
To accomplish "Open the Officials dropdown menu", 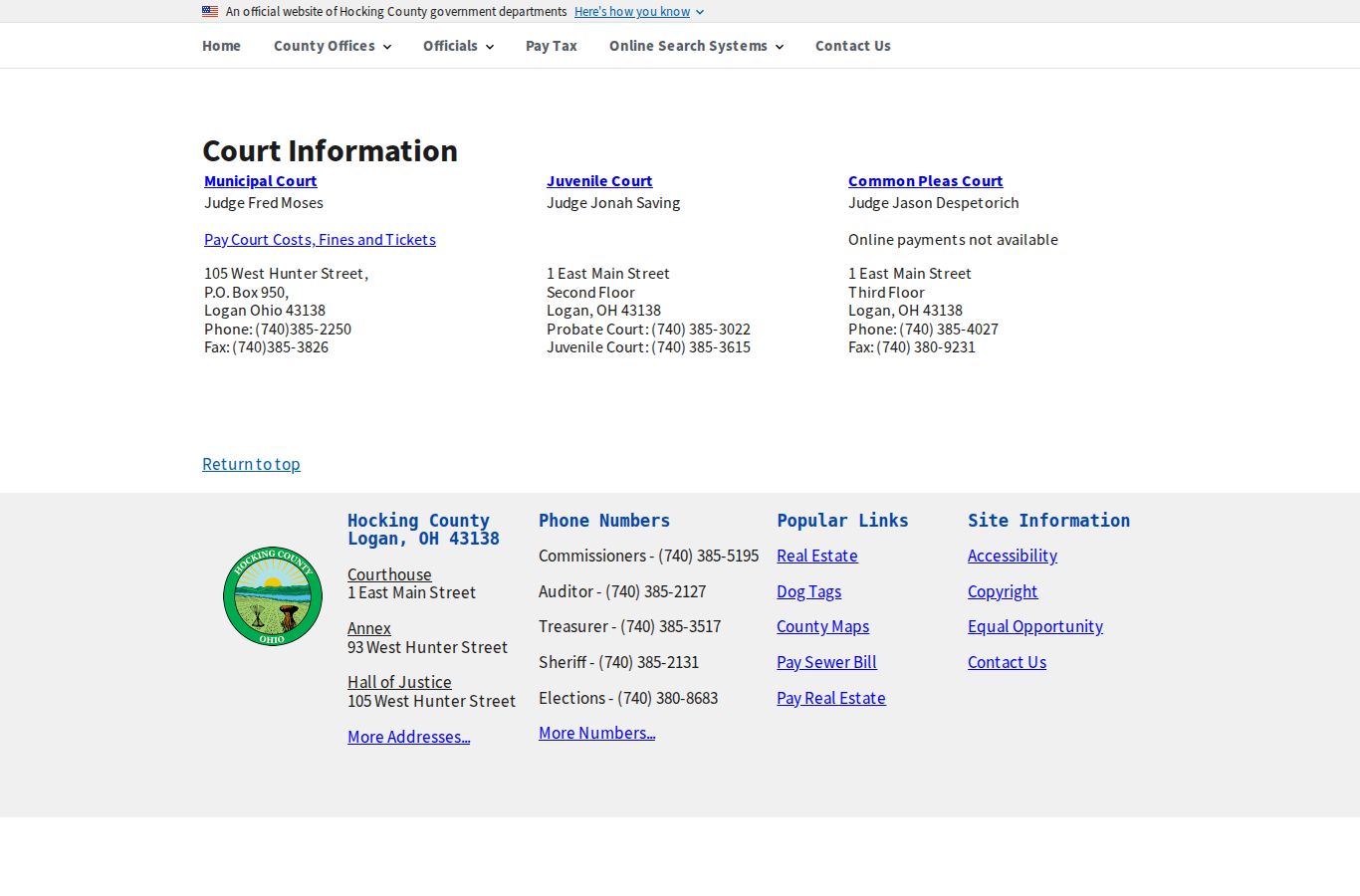I will coord(458,46).
